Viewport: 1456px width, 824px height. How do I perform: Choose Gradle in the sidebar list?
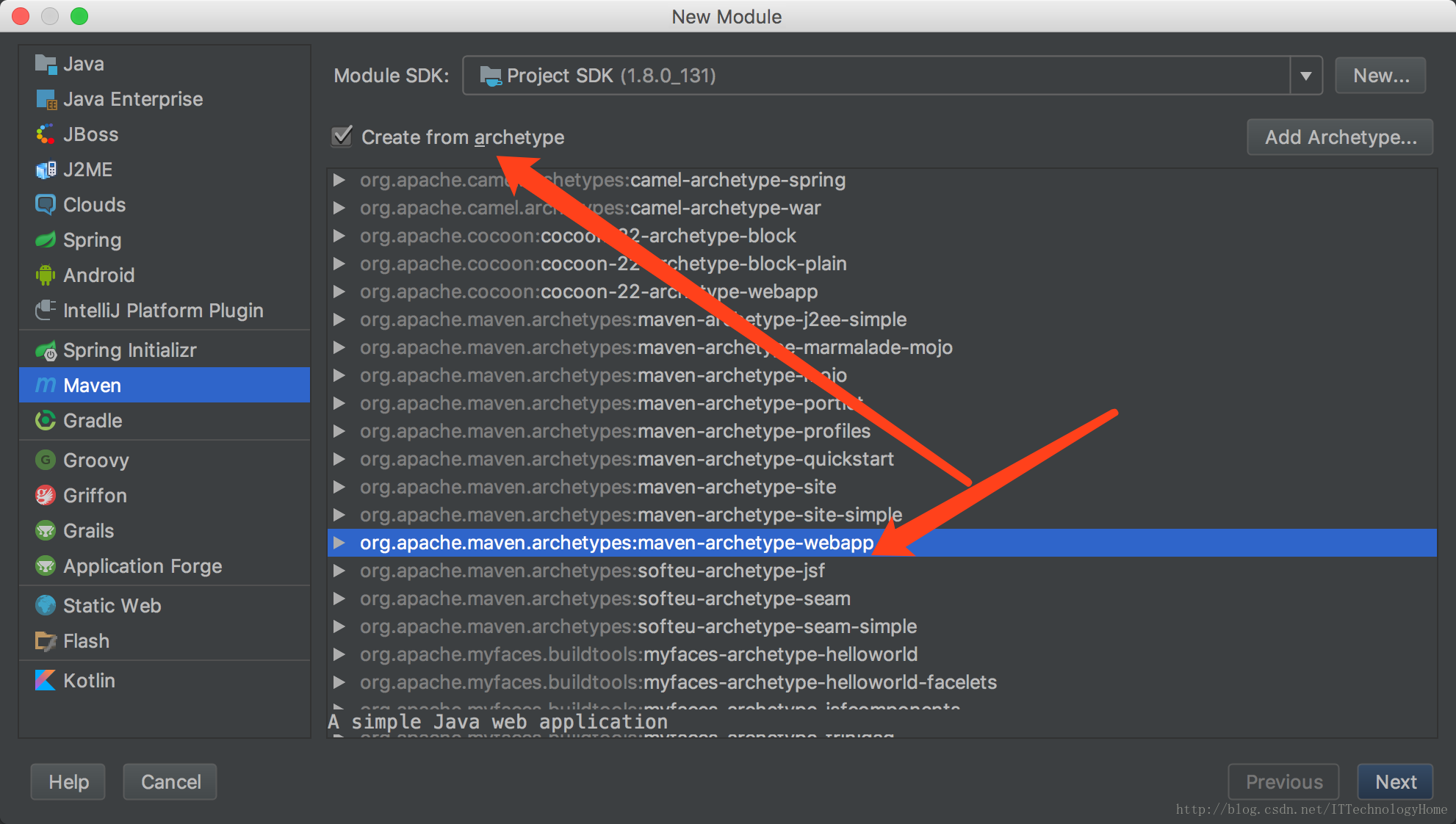click(x=165, y=421)
